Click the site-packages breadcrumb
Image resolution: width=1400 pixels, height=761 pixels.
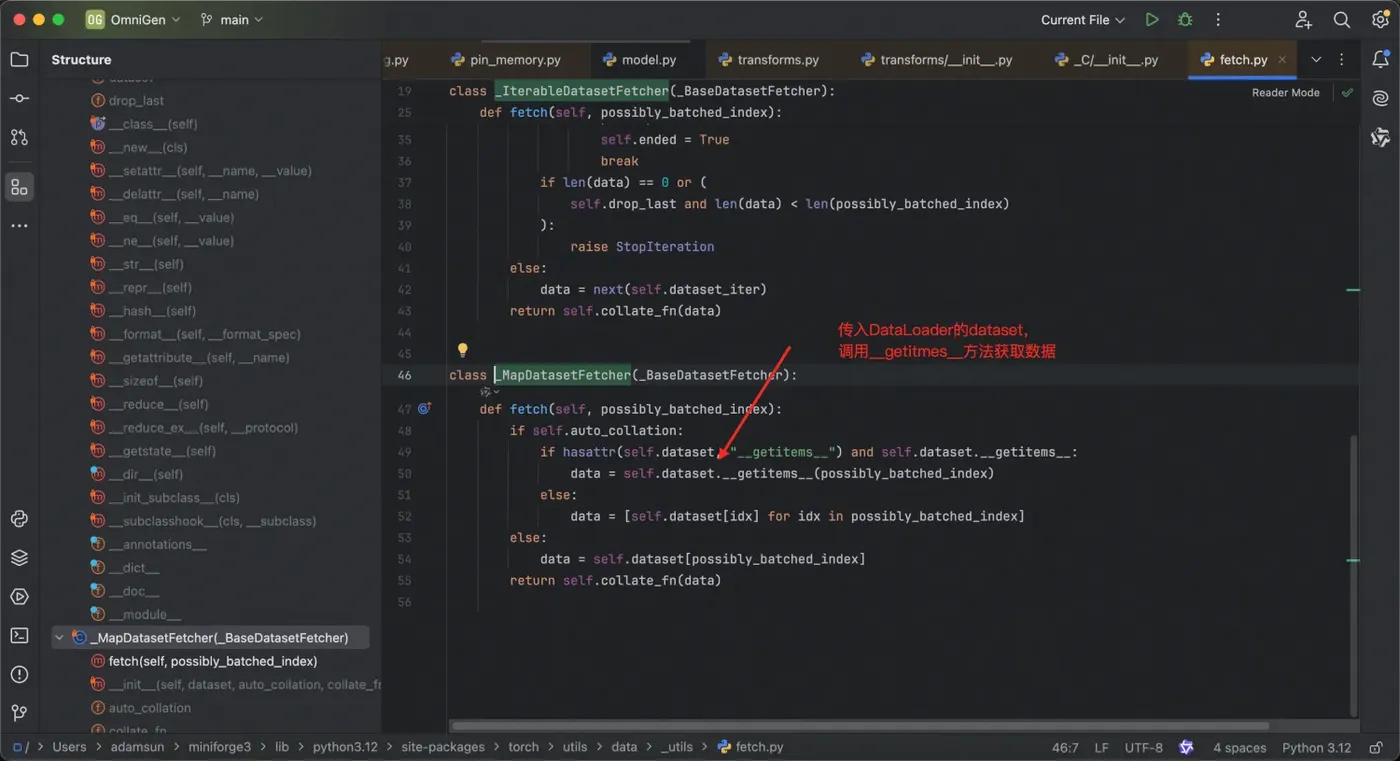tap(443, 747)
